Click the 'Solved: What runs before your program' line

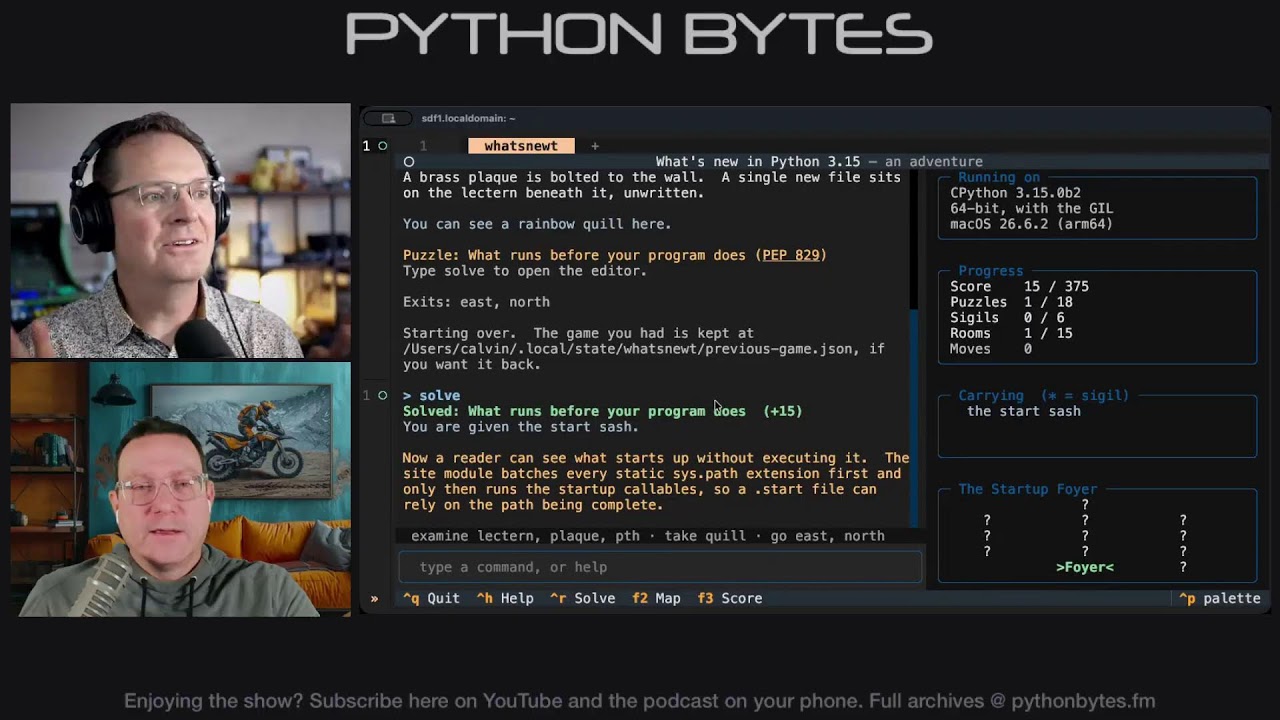click(602, 411)
